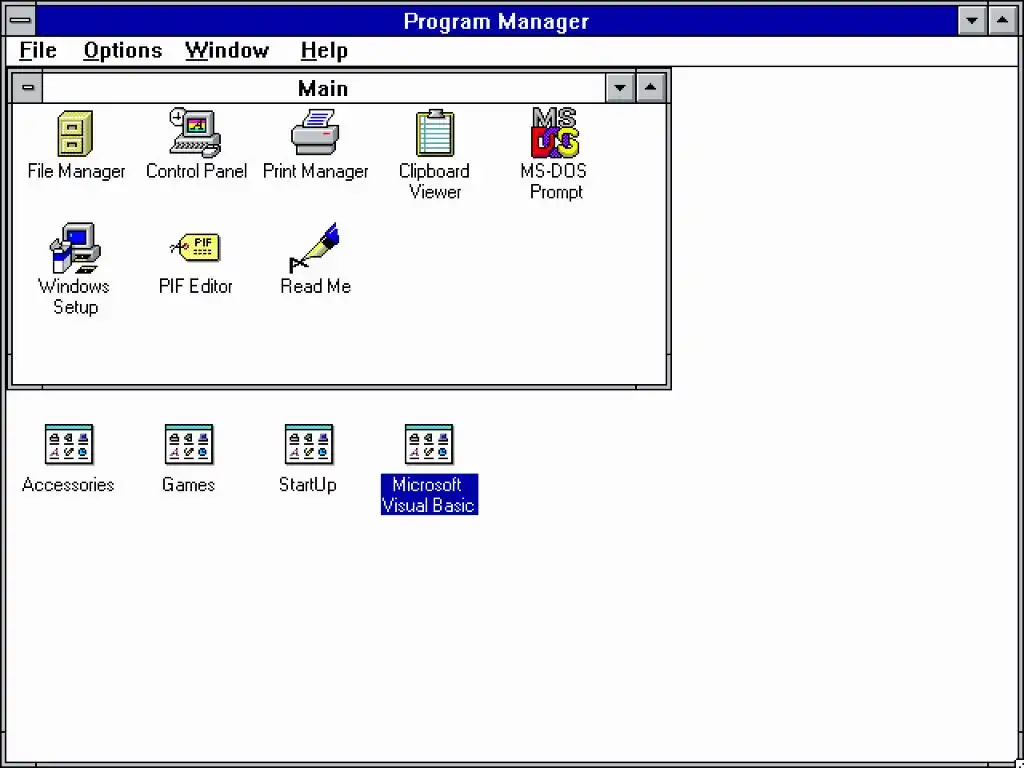Click the 'MS-DOS Prompt' label text
Image resolution: width=1024 pixels, height=768 pixels.
554,182
